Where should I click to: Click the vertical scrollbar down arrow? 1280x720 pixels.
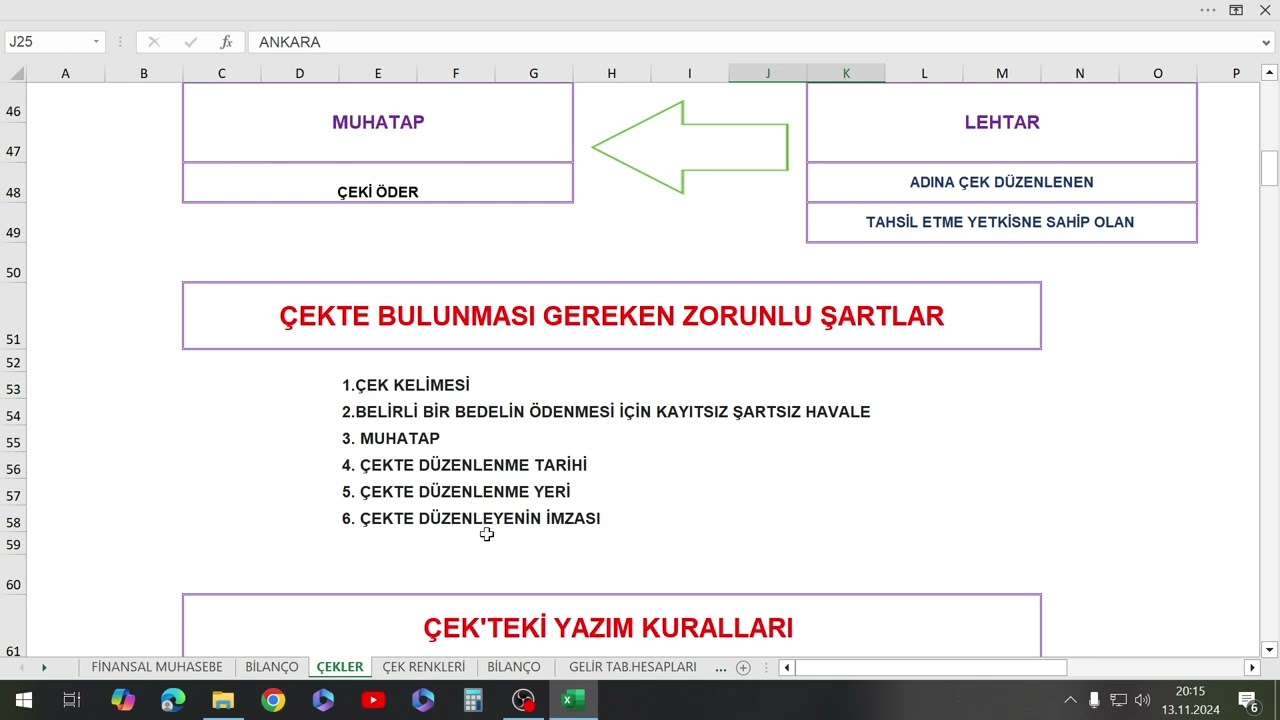tap(1270, 649)
